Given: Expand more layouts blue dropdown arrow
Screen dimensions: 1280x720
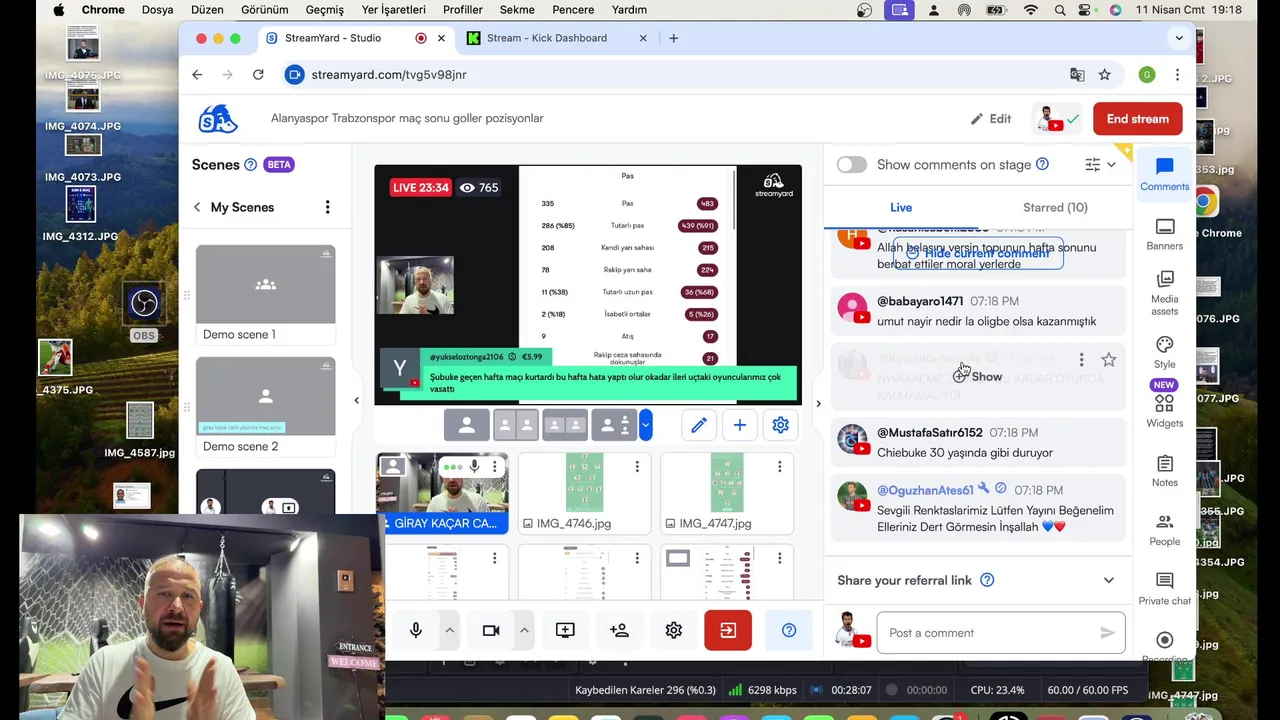Looking at the screenshot, I should [646, 425].
